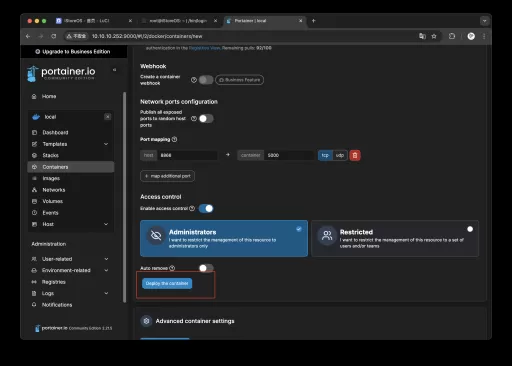Screen dimensions: 512x366
Task: Select the Restricted access option
Action: point(395,238)
